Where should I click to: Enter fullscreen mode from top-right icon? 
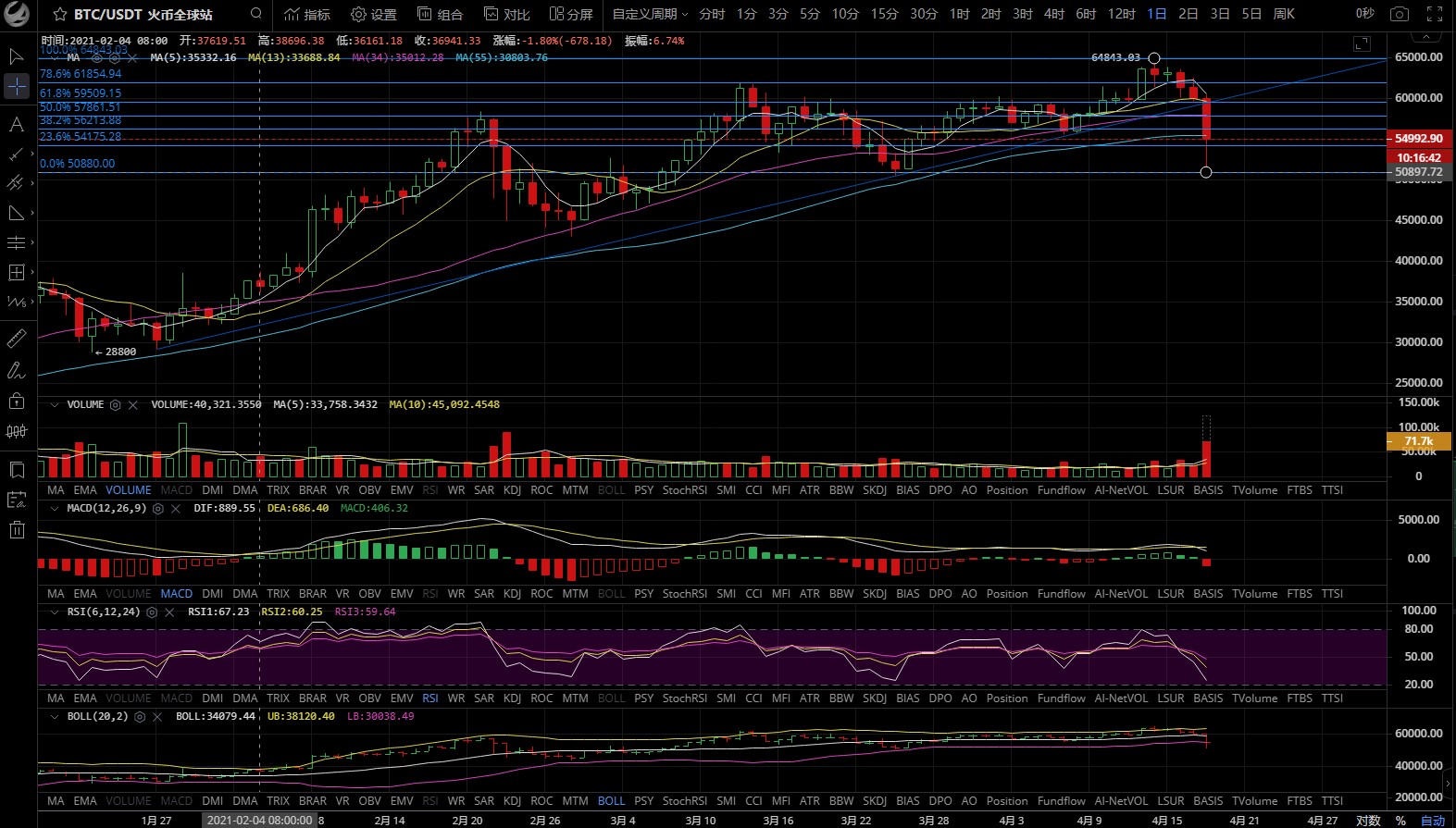pyautogui.click(x=1434, y=14)
